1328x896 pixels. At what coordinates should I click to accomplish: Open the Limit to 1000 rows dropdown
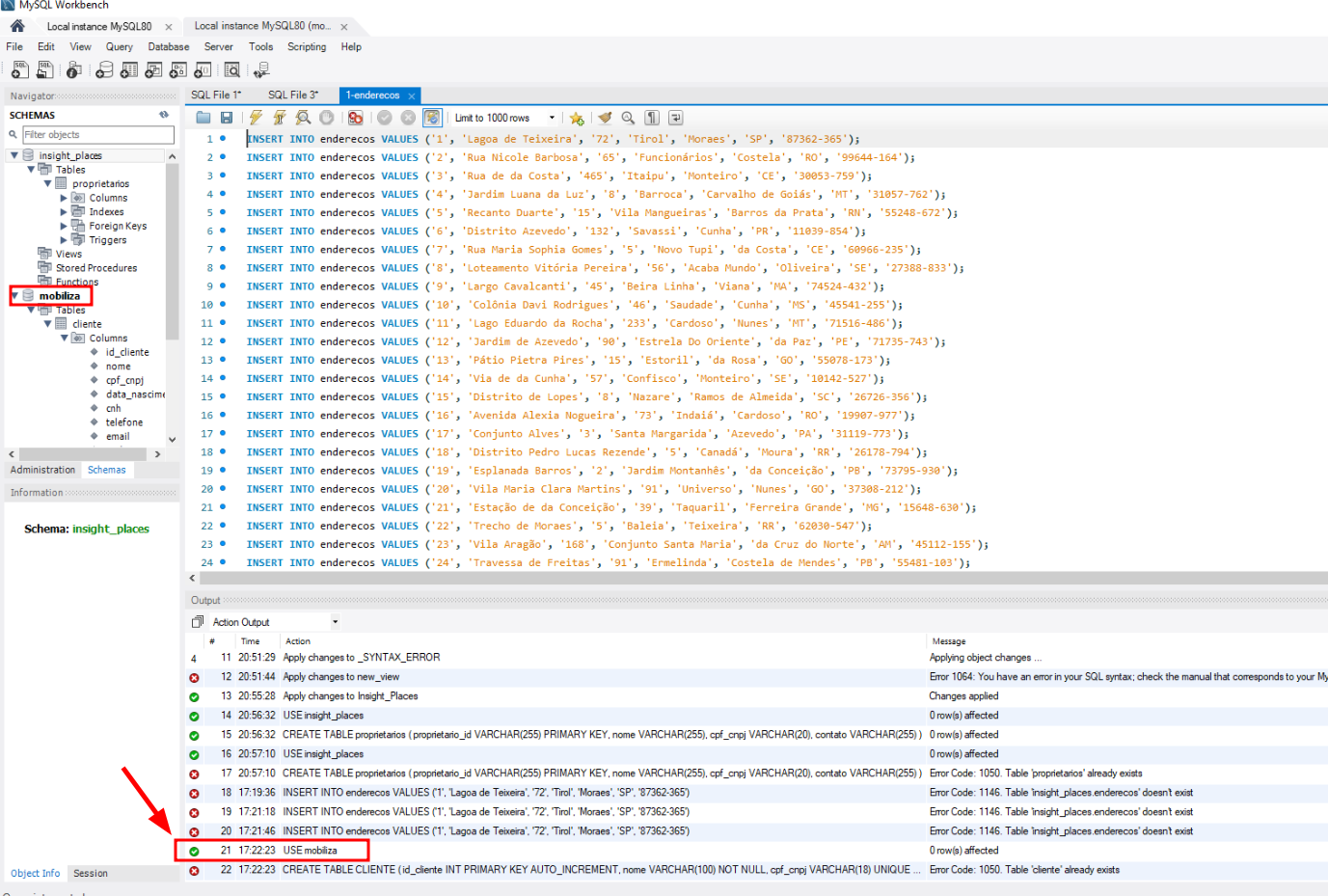click(552, 117)
